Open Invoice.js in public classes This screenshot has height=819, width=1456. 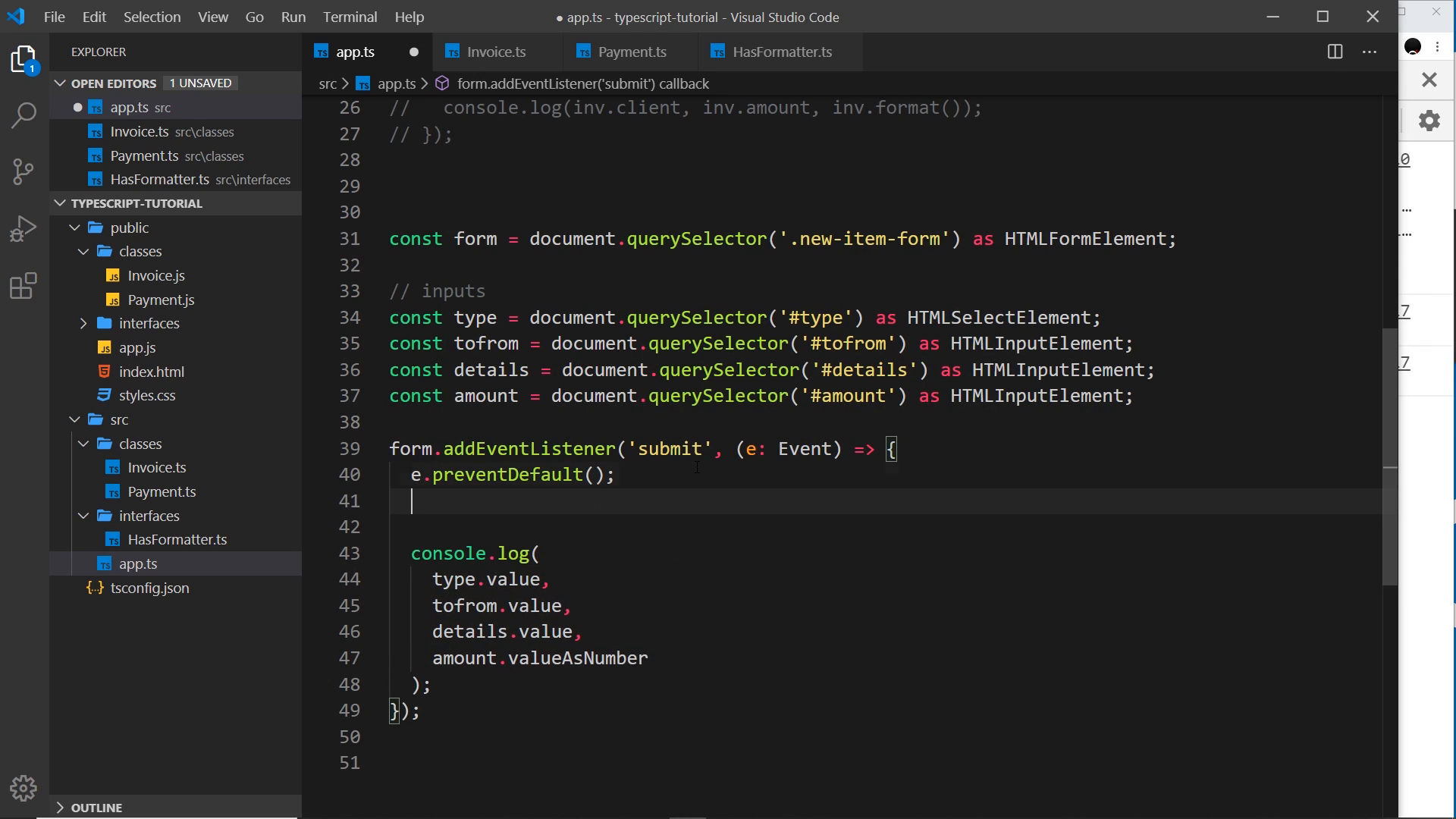click(x=156, y=275)
